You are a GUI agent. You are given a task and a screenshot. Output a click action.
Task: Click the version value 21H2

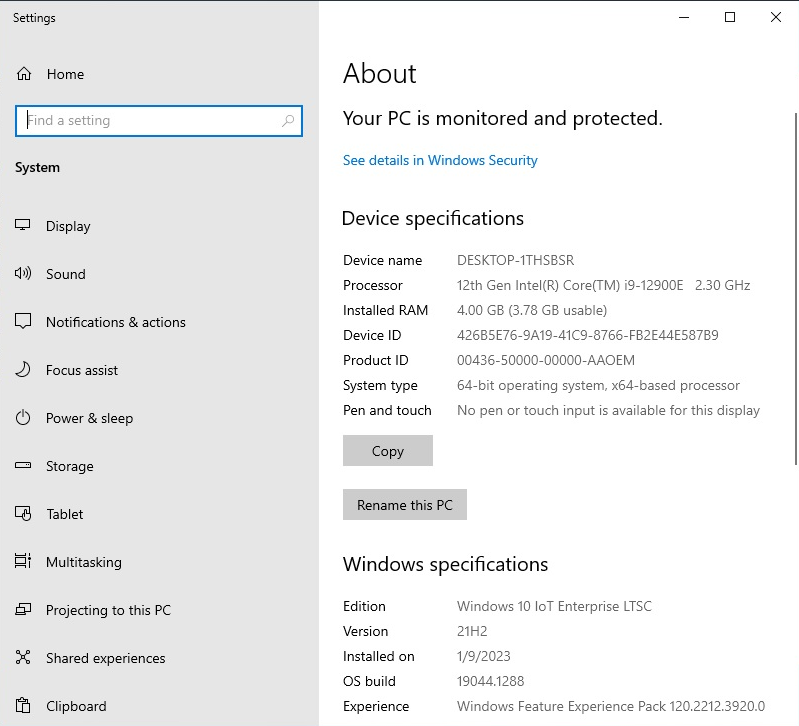coord(472,631)
